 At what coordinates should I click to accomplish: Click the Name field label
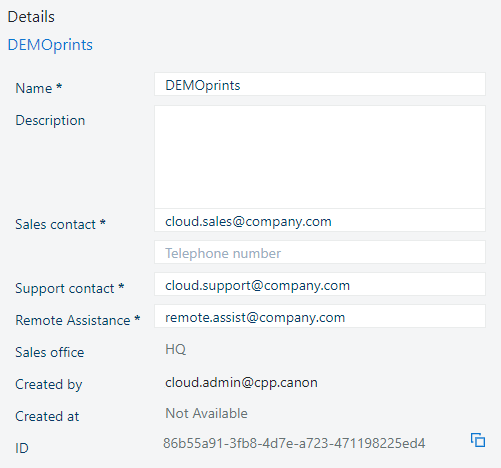click(39, 88)
